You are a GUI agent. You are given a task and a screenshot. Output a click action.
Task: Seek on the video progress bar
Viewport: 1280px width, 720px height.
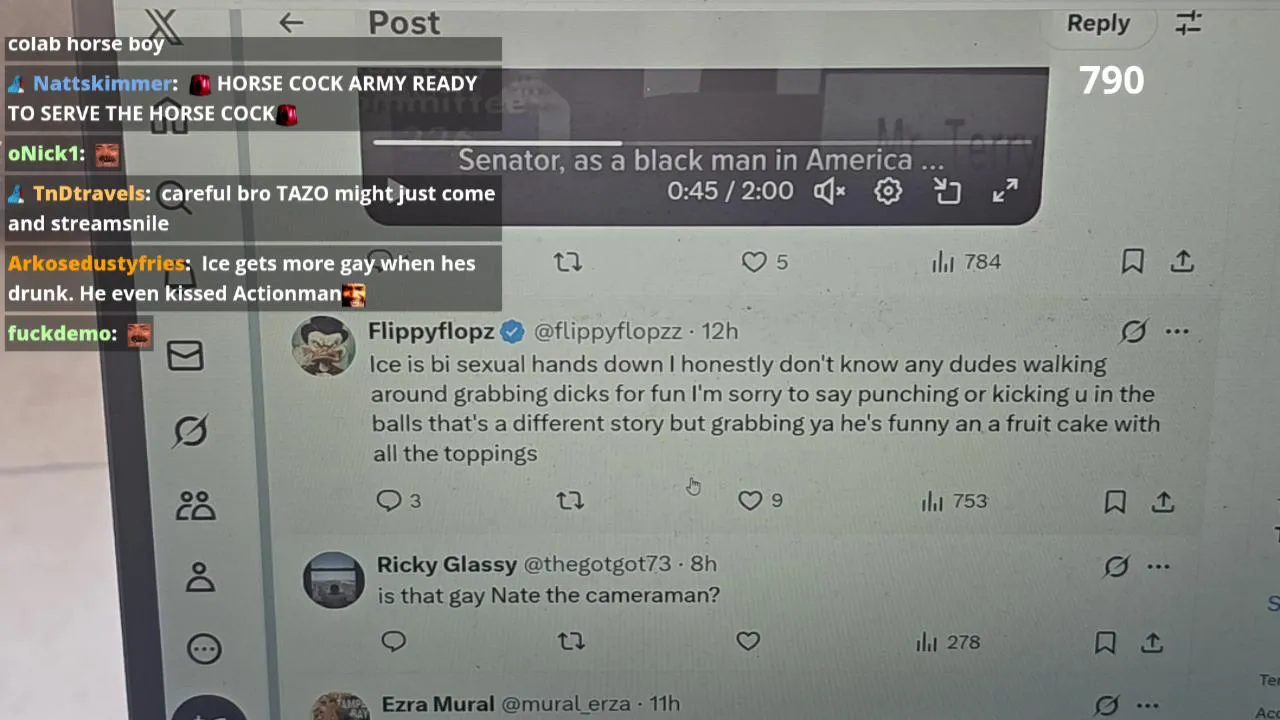coord(700,142)
